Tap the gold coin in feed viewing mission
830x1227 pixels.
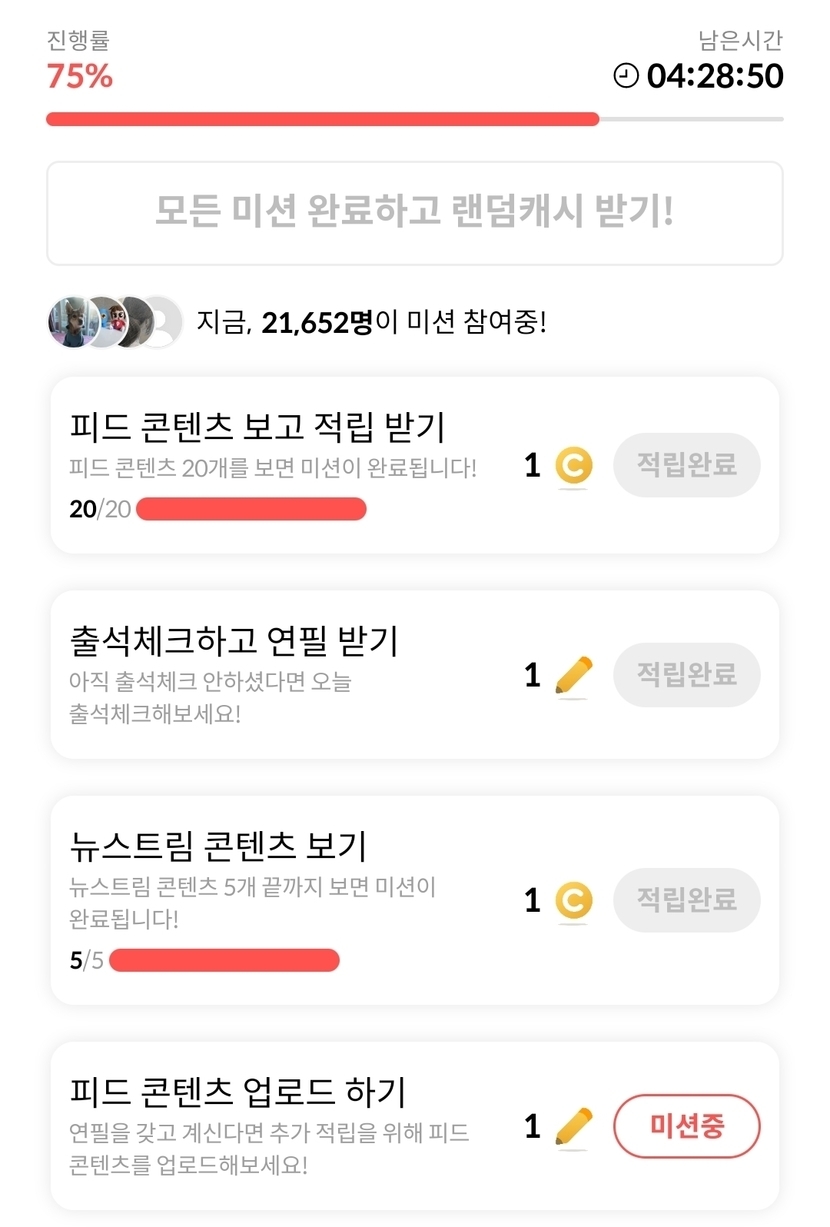tap(574, 466)
